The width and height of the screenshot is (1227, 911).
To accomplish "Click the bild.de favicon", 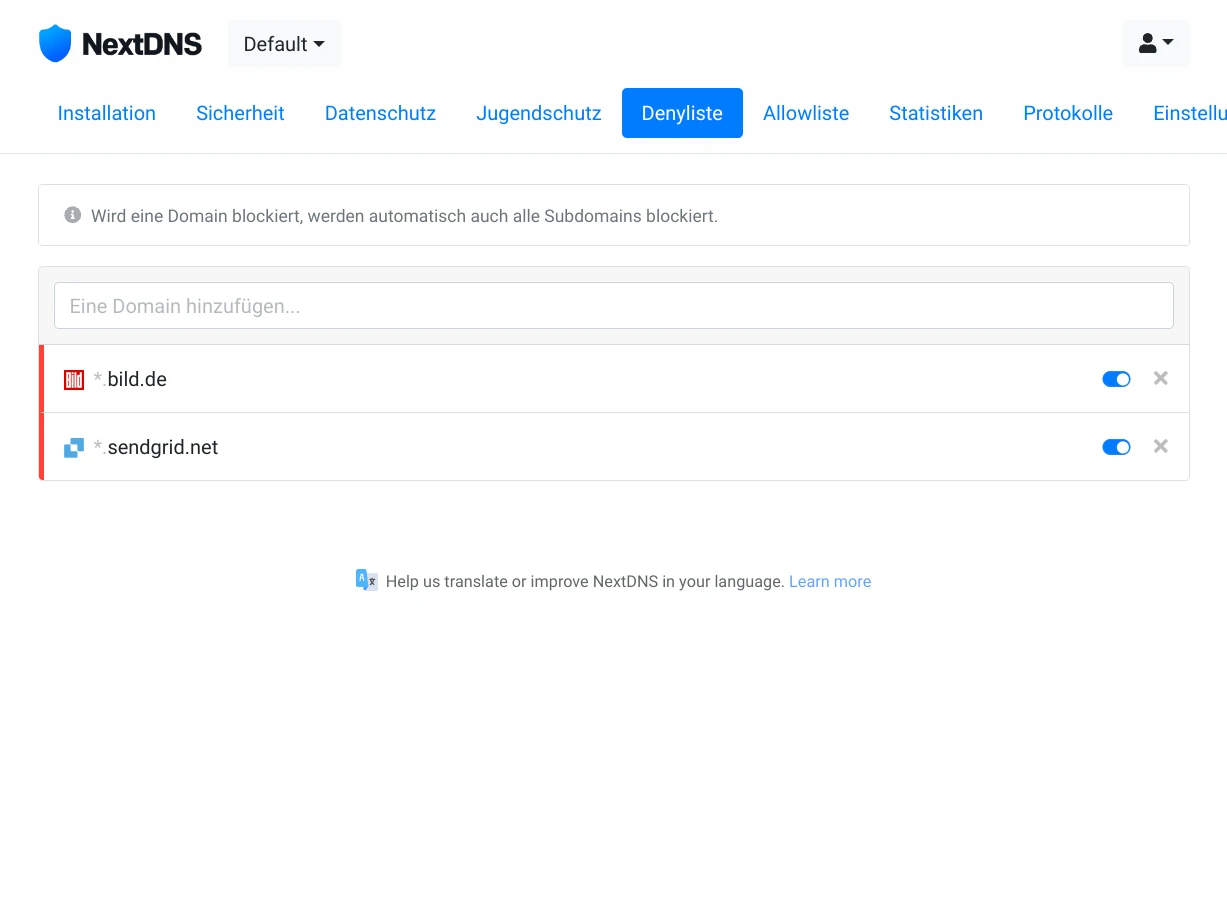I will click(x=74, y=380).
